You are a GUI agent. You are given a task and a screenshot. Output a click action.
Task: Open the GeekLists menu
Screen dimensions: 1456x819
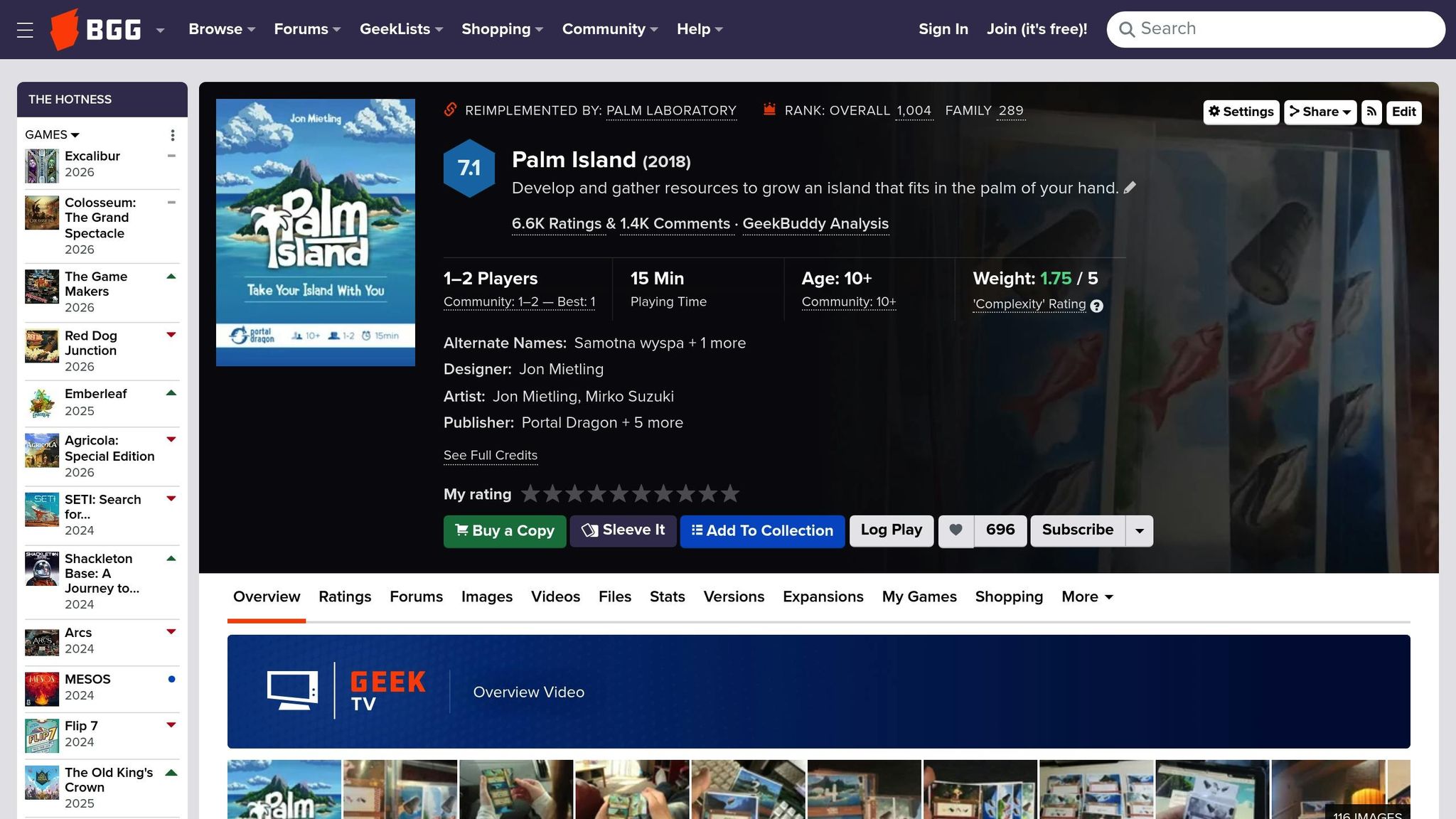(401, 29)
